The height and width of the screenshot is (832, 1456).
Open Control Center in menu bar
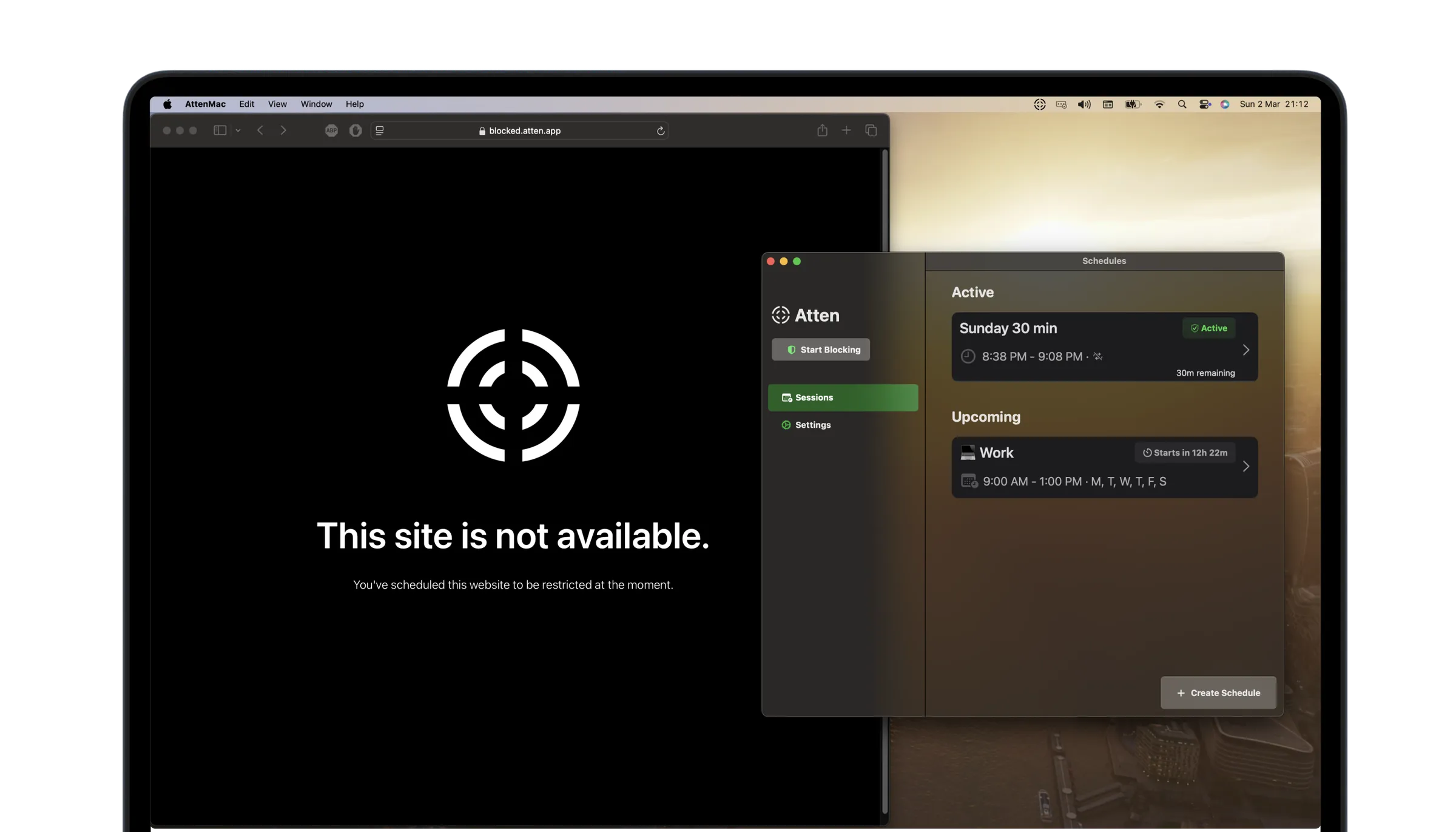(x=1205, y=104)
